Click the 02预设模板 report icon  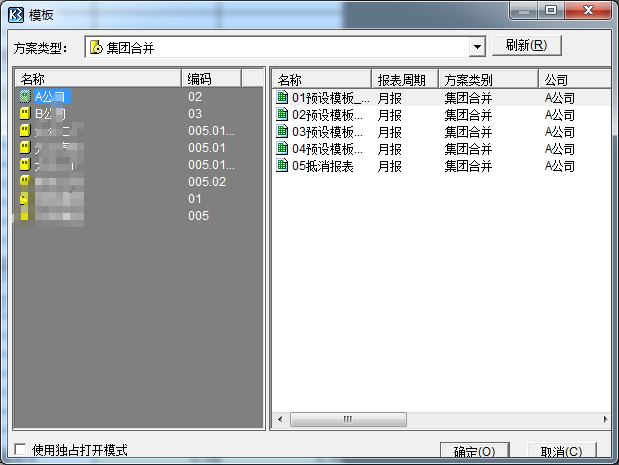pos(283,115)
